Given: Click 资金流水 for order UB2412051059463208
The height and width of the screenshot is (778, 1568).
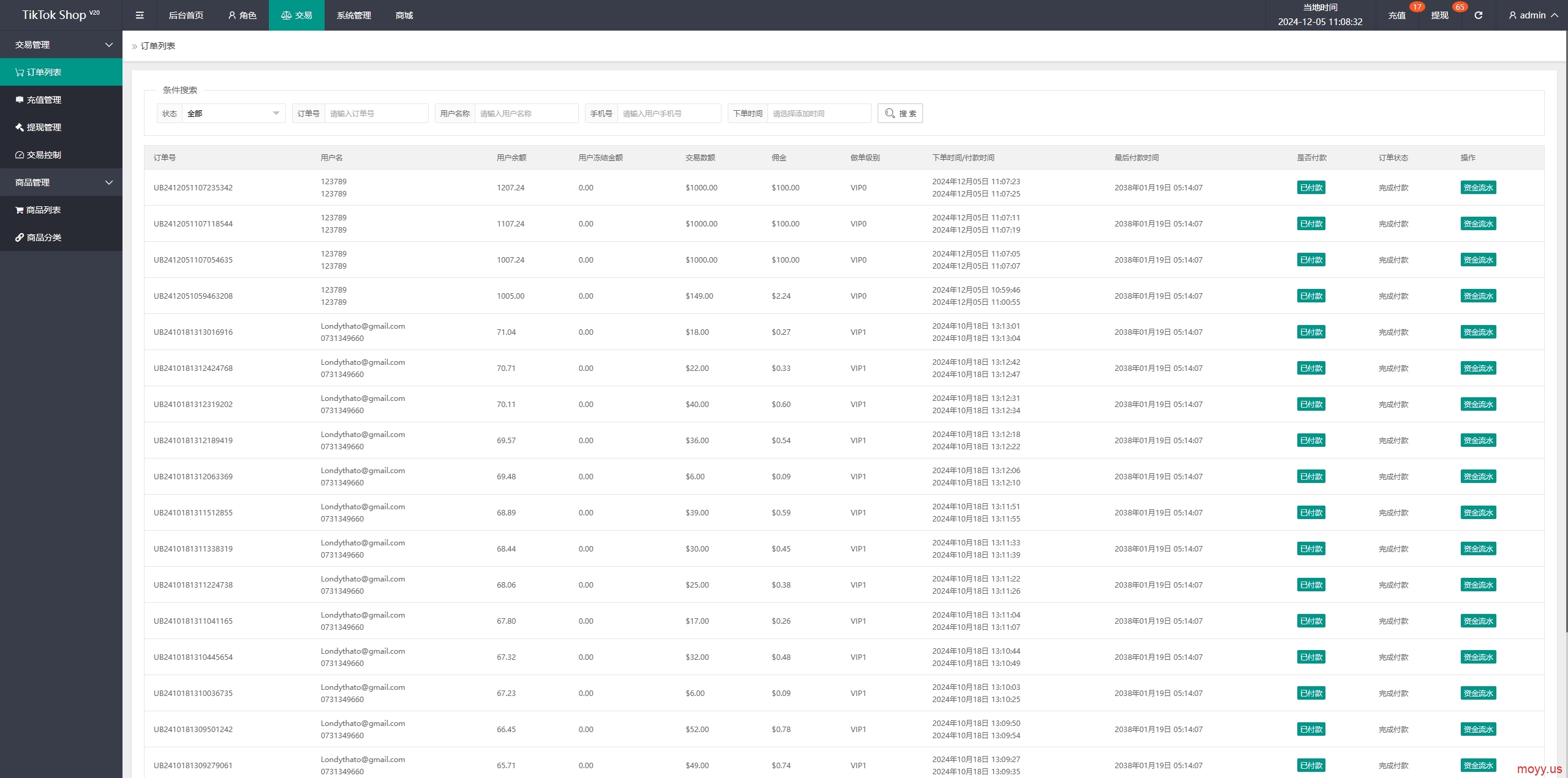Looking at the screenshot, I should [1478, 296].
